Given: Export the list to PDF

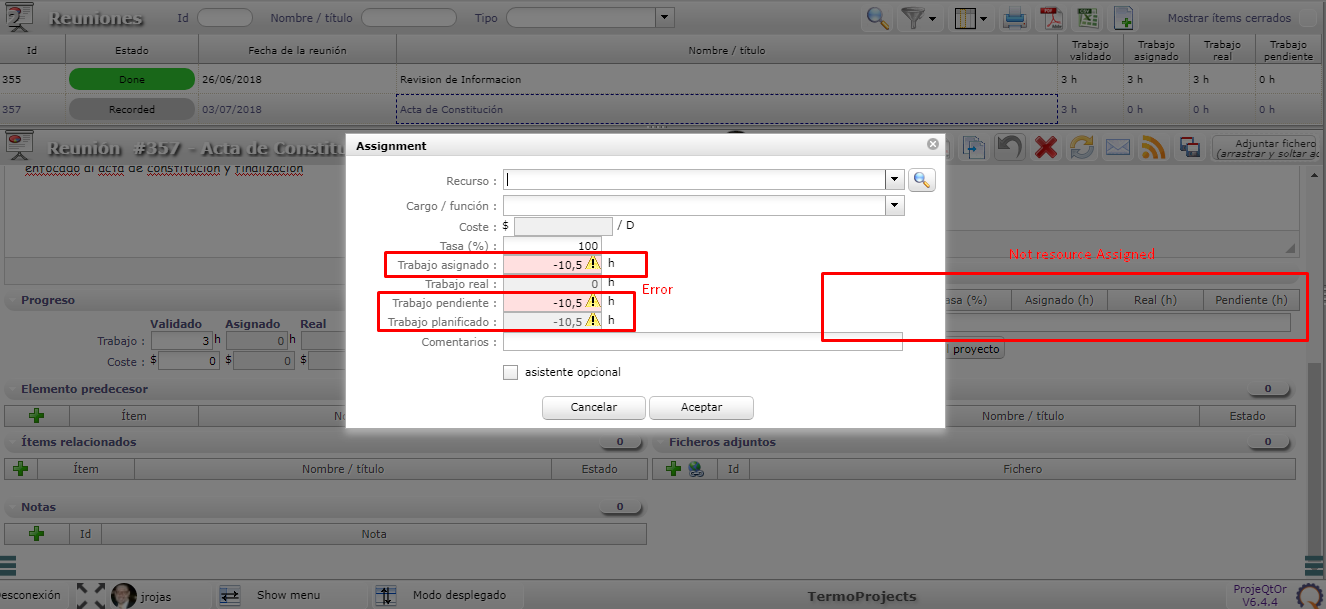Looking at the screenshot, I should 1051,18.
